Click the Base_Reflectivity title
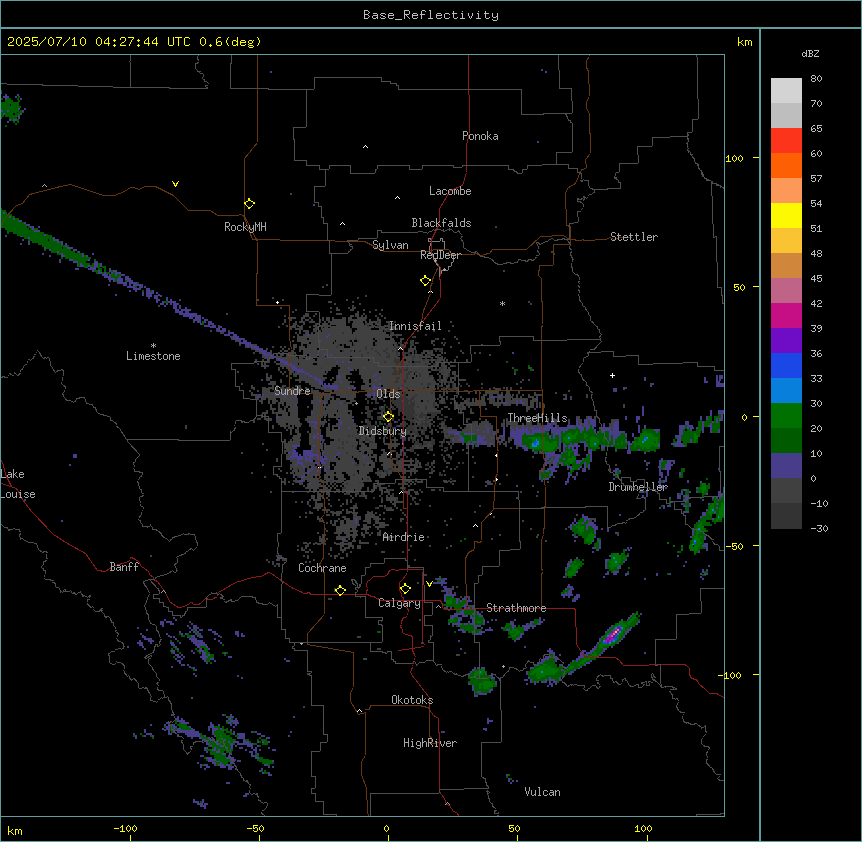 pos(431,15)
